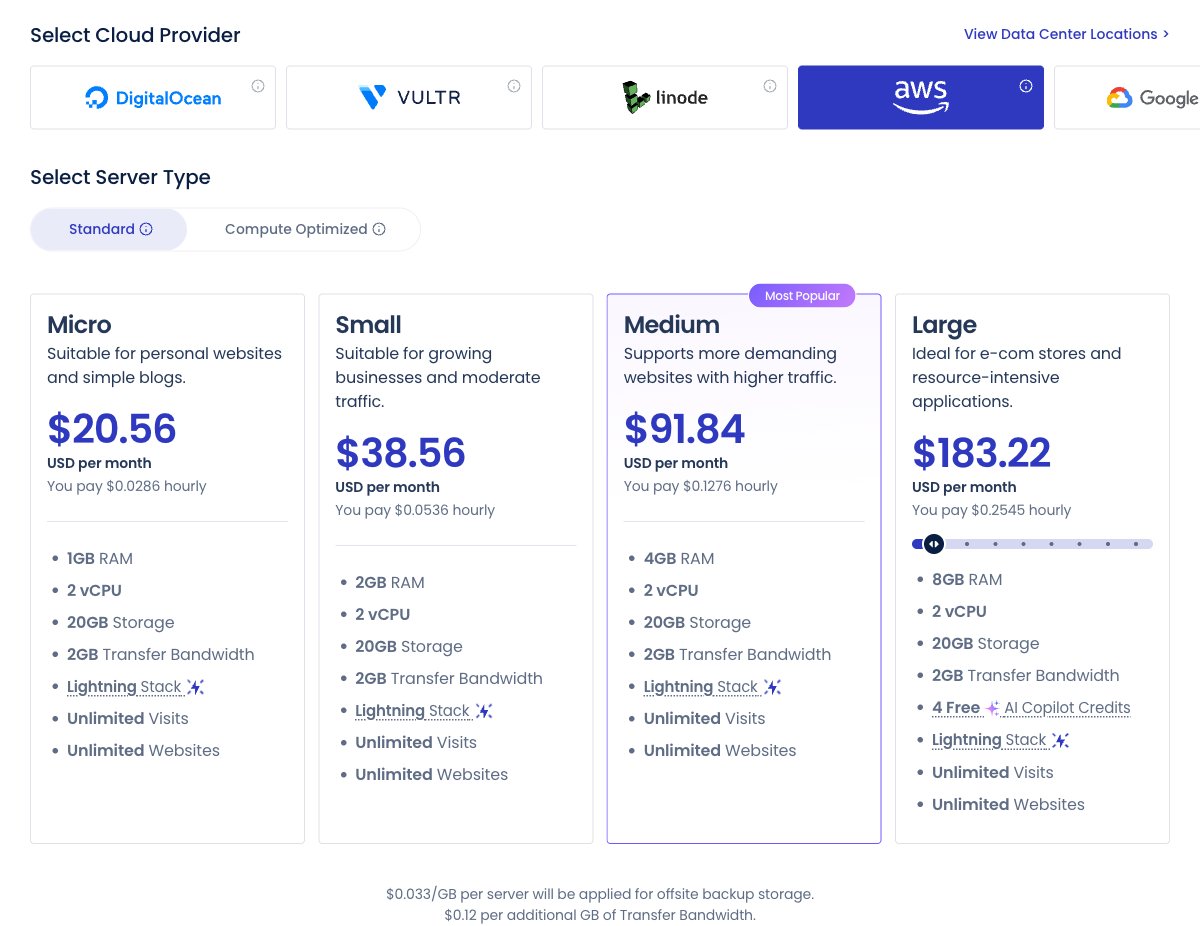Switch to Standard server type
The height and width of the screenshot is (926, 1200).
click(x=109, y=229)
